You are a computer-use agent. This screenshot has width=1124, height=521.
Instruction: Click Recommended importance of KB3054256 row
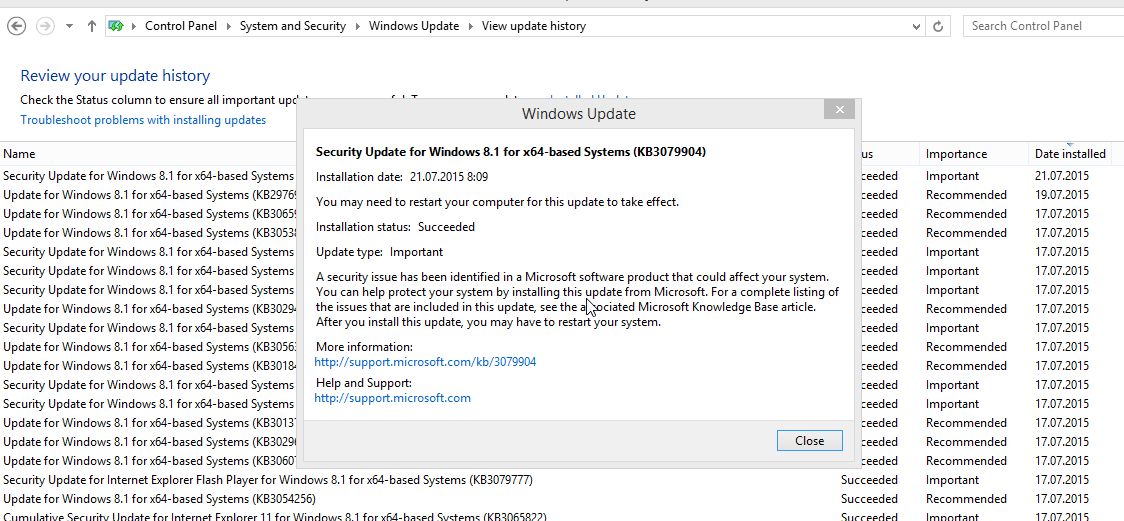966,498
